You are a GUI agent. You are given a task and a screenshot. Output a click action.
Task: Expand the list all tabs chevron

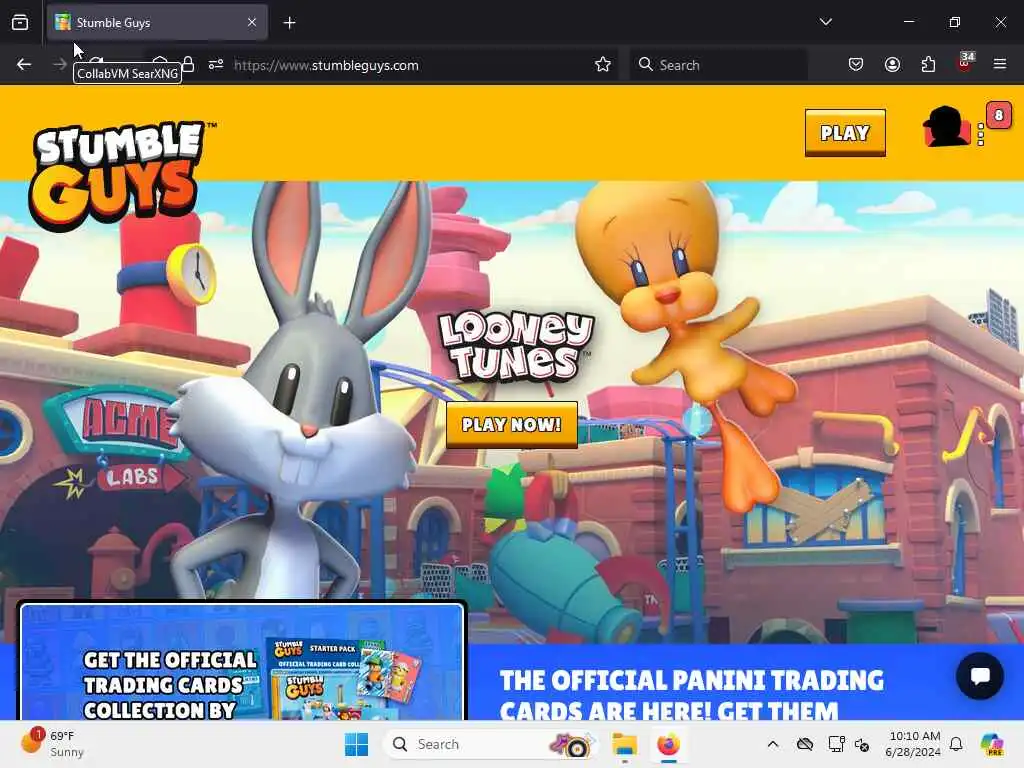[825, 22]
